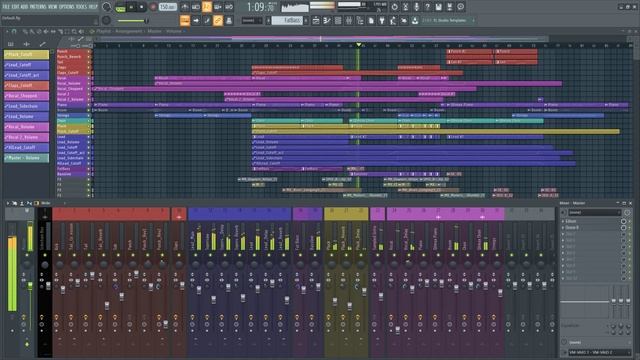Click the playlist horizontal scroll overview bar
Viewport: 640px width, 360px height.
tap(320, 39)
